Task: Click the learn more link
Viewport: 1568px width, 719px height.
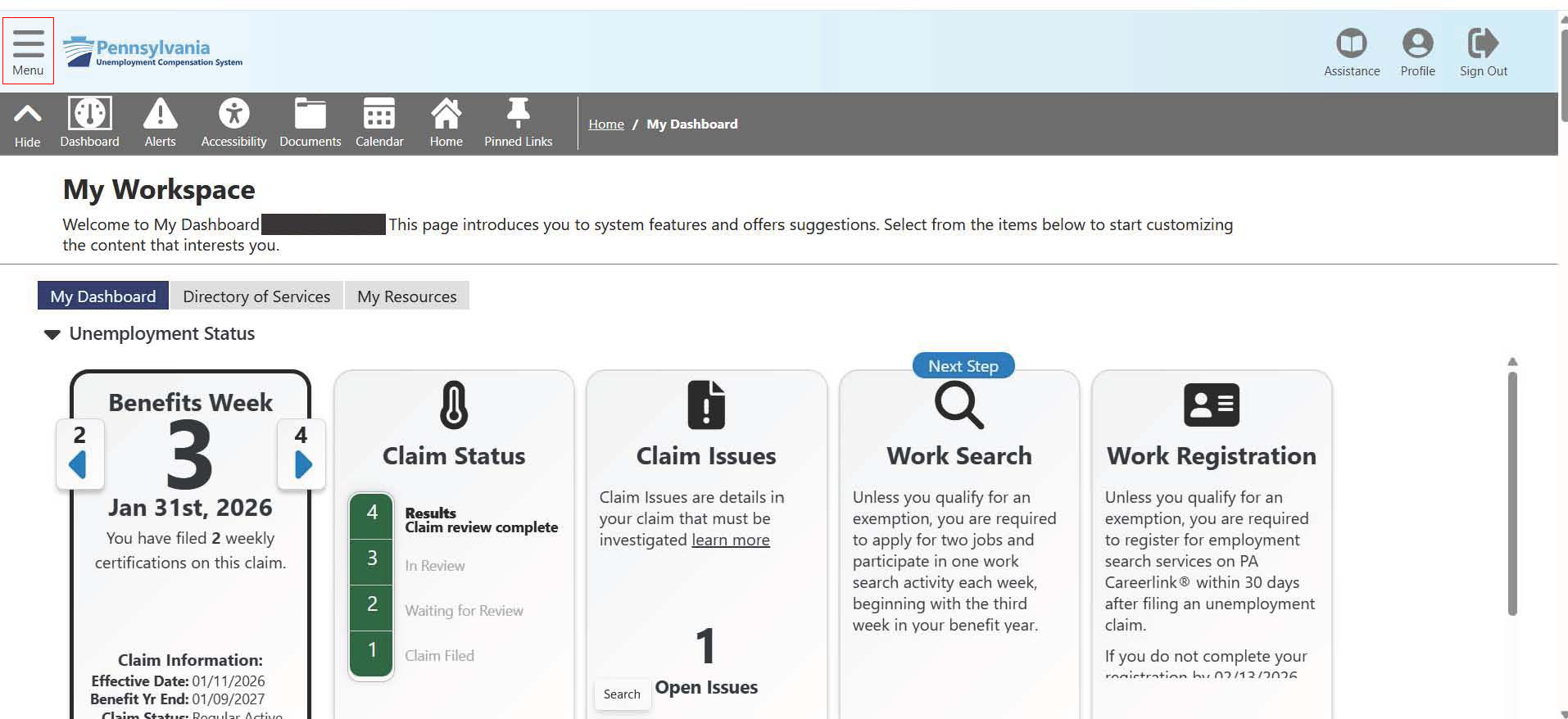Action: tap(730, 540)
